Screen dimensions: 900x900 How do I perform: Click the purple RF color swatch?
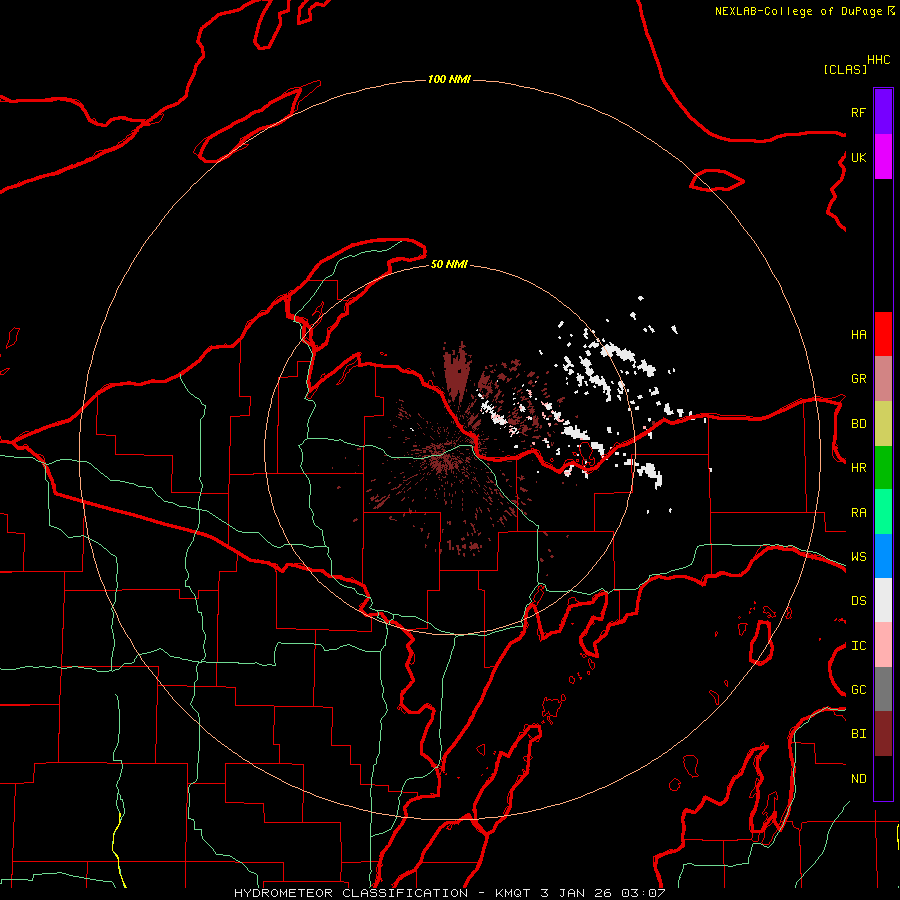pos(883,112)
